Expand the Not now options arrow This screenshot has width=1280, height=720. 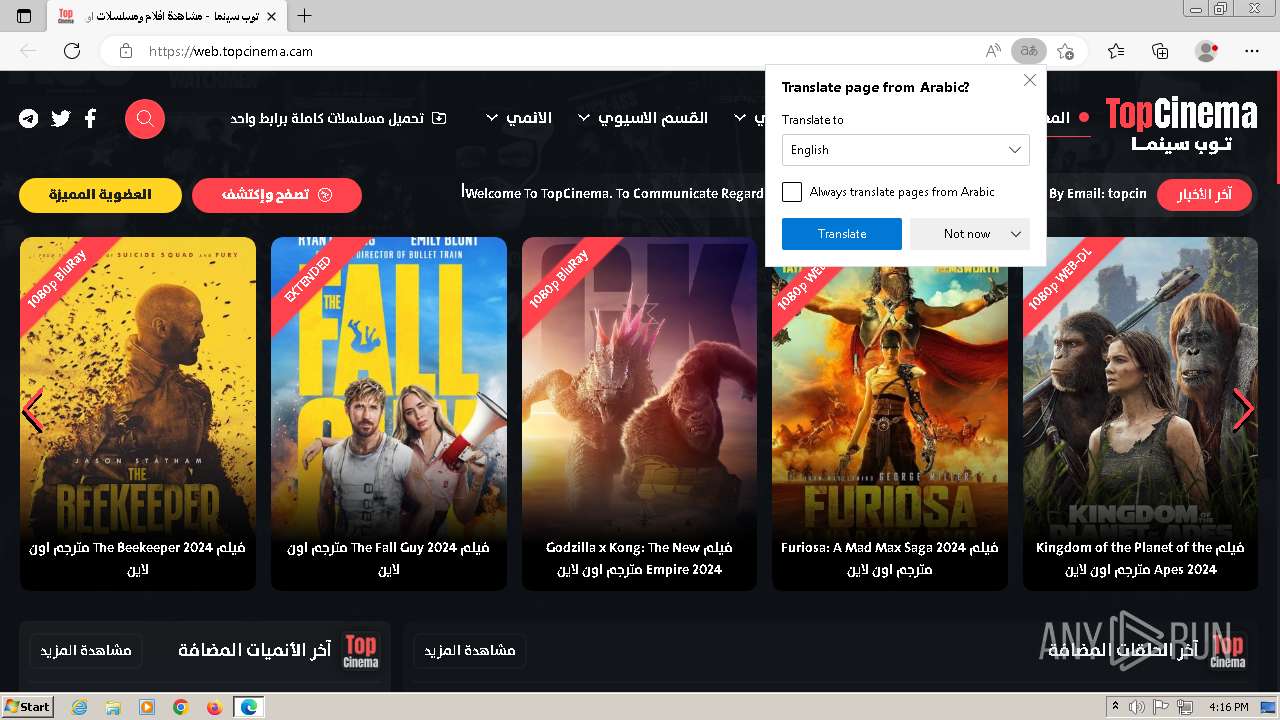(1016, 234)
